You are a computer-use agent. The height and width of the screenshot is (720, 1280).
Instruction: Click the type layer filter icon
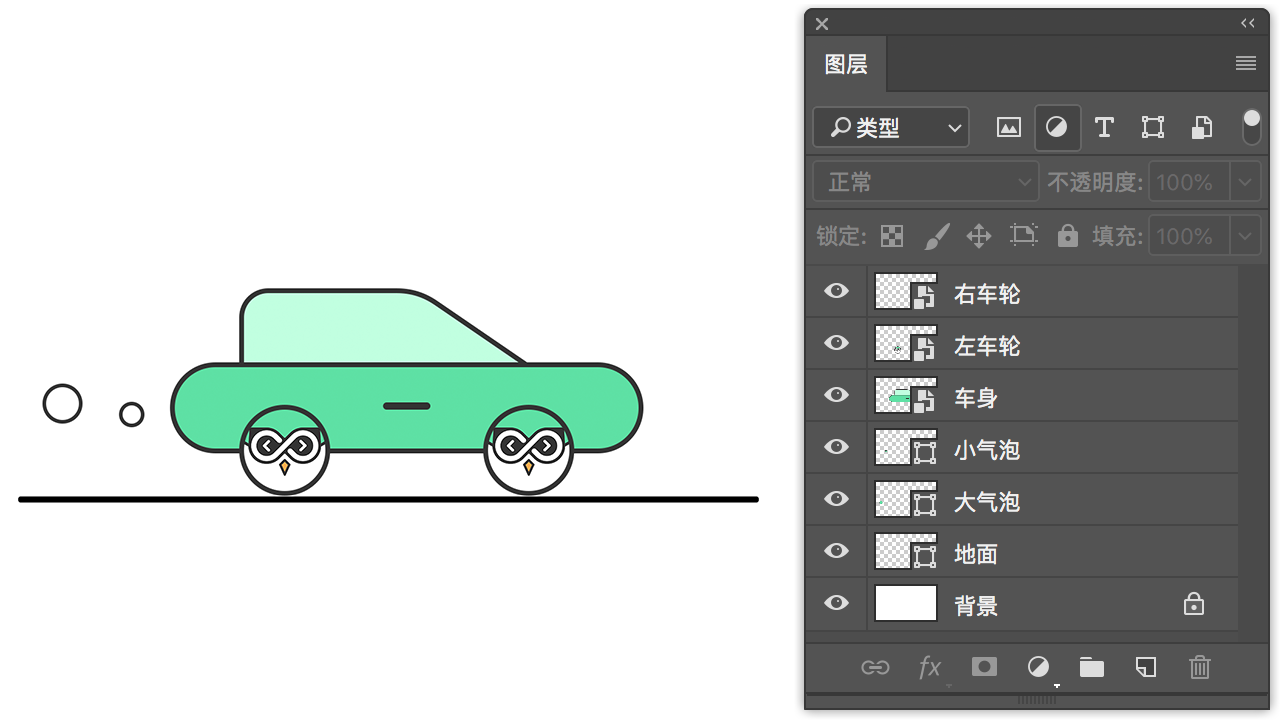click(x=1104, y=128)
